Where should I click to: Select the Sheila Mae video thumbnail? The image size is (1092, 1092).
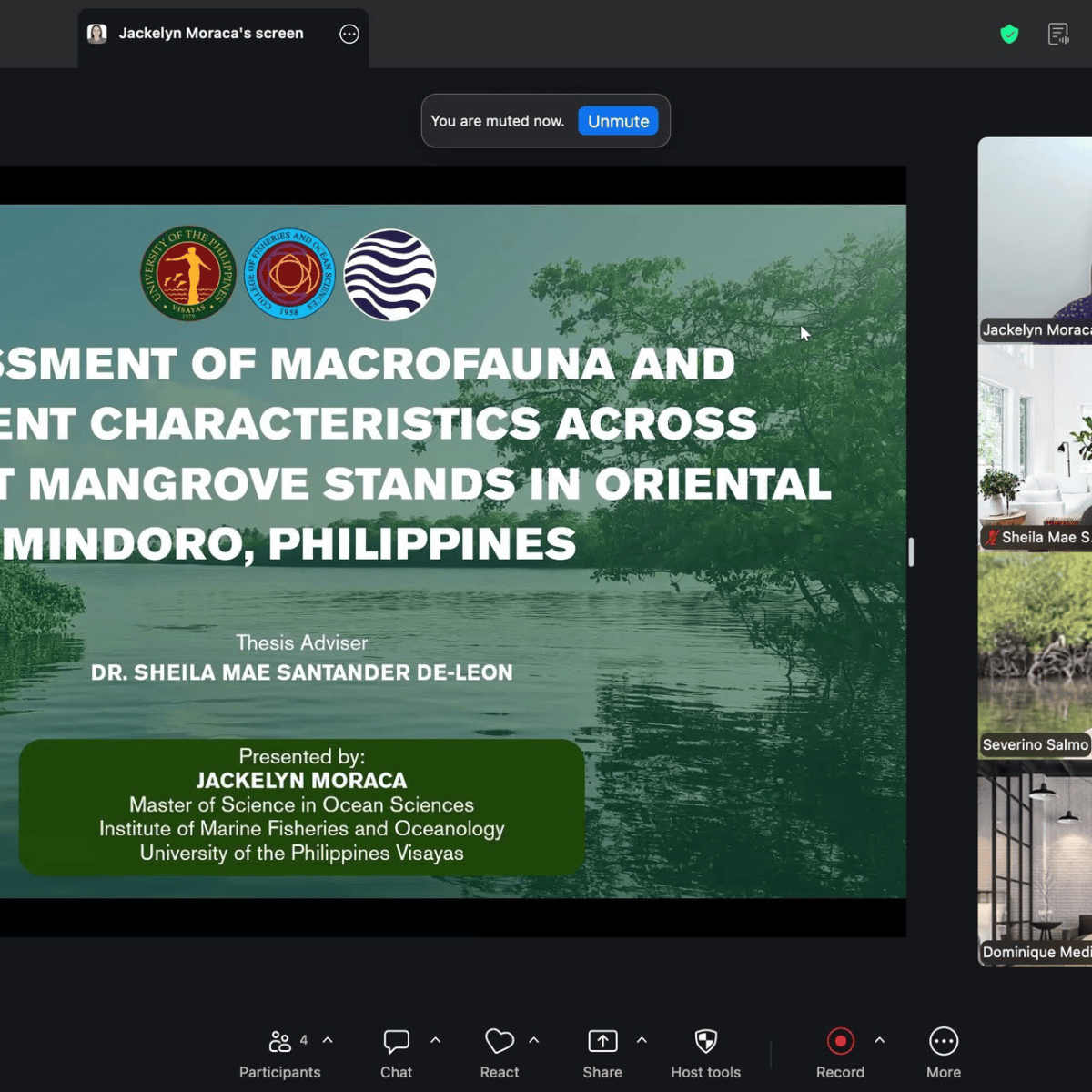(x=1035, y=447)
